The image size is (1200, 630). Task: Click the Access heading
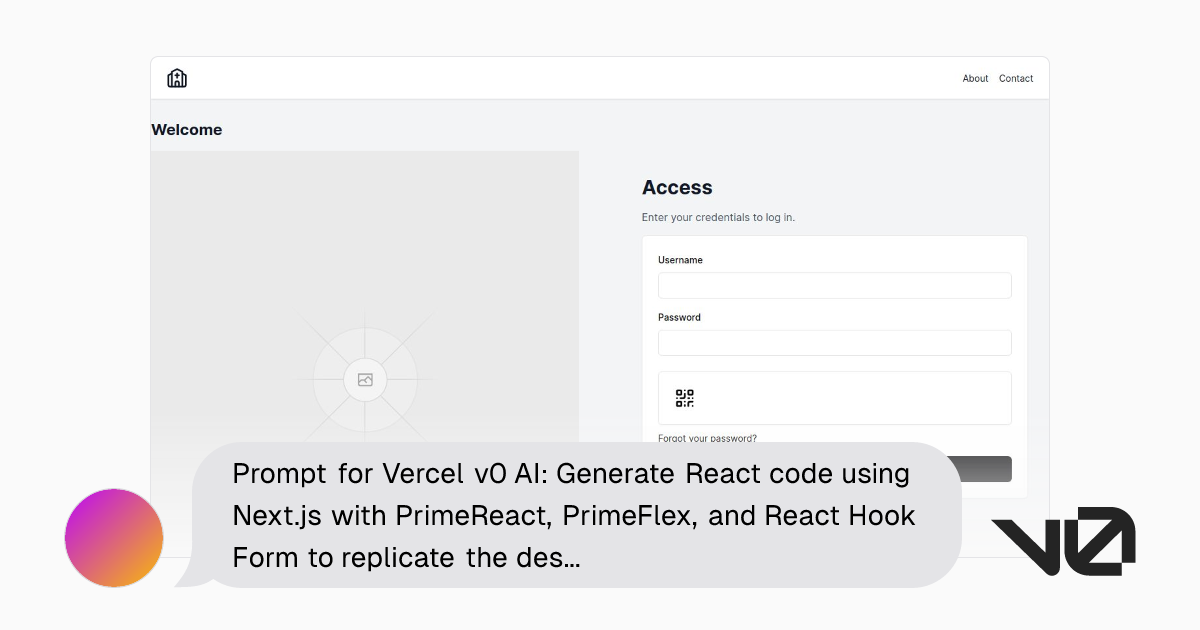point(677,187)
